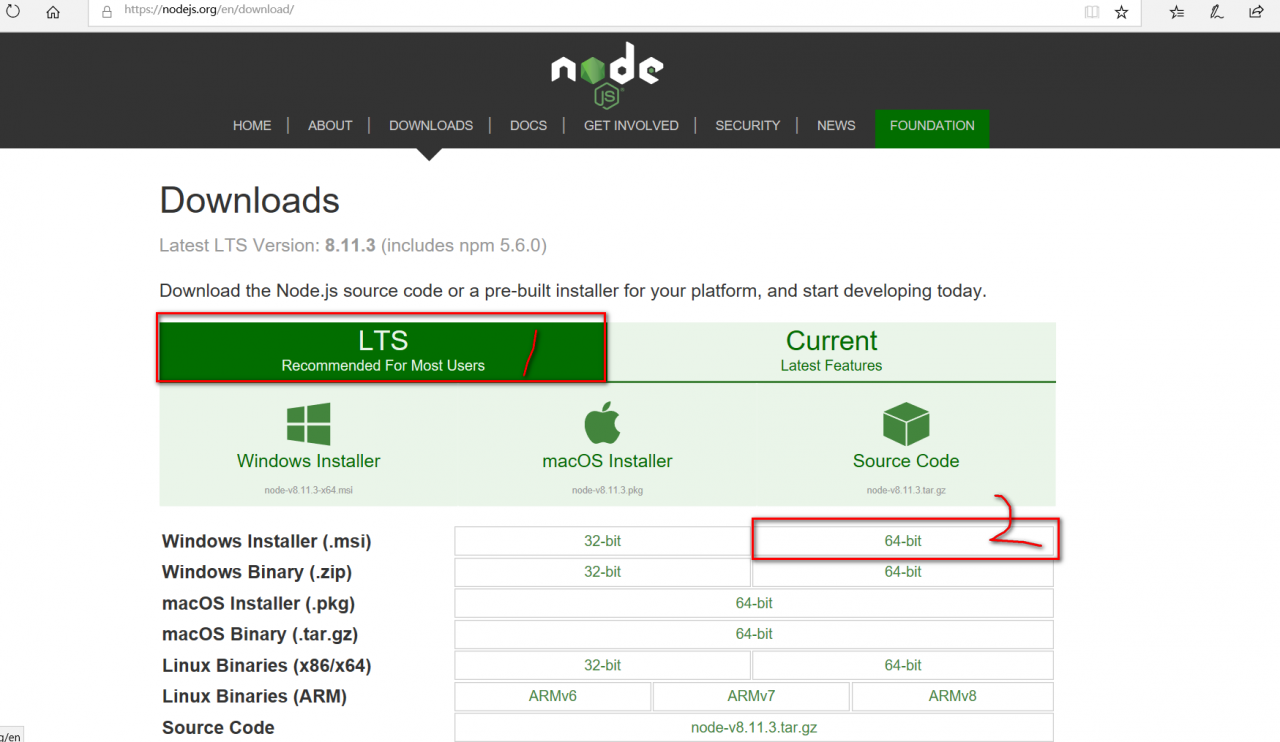Download Windows Installer (.msi) 32-bit

[x=602, y=541]
